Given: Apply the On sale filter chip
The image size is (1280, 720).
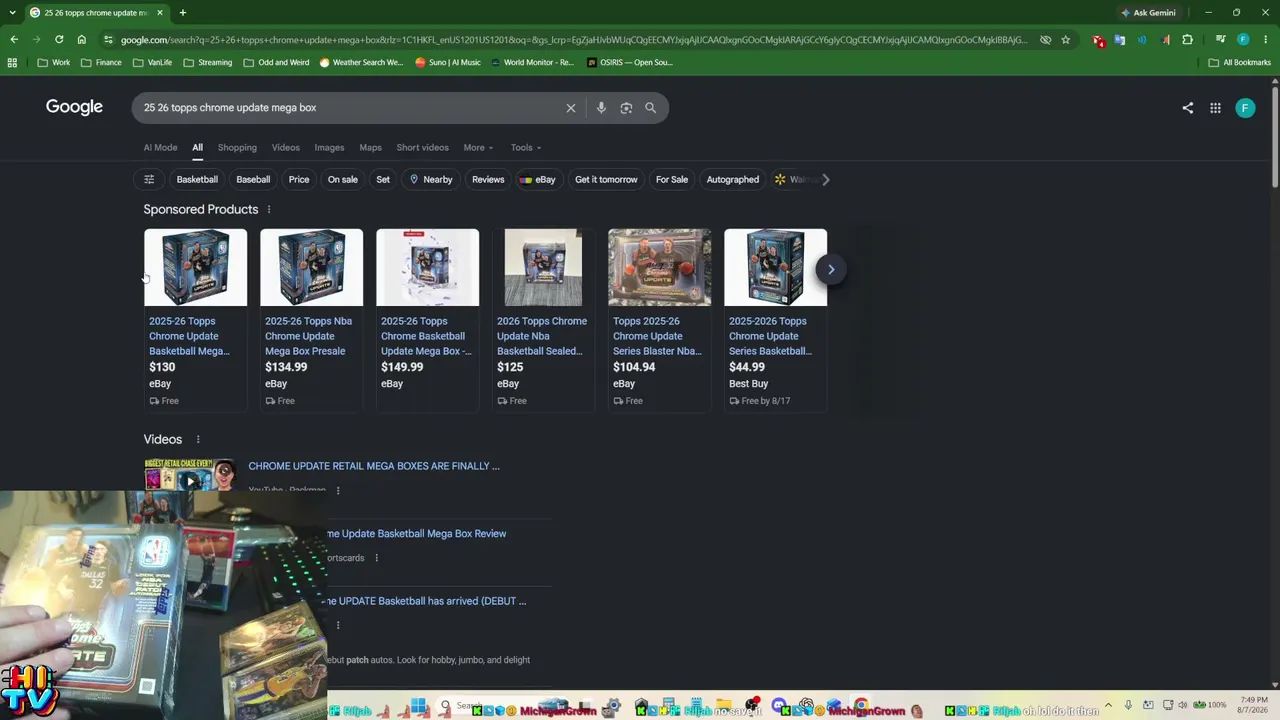Looking at the screenshot, I should (342, 180).
